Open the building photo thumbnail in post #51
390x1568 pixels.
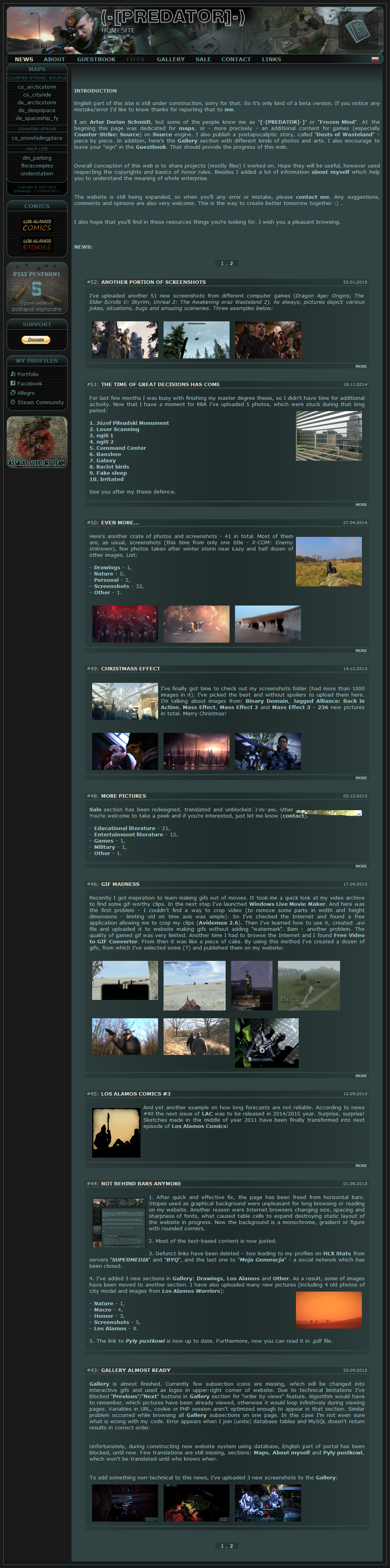tap(329, 436)
